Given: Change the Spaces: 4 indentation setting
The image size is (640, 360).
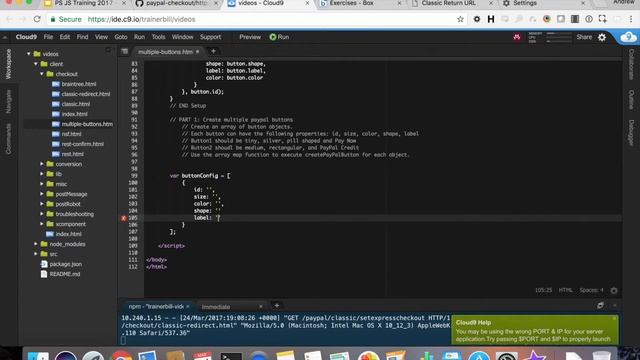Looking at the screenshot, I should tap(591, 290).
